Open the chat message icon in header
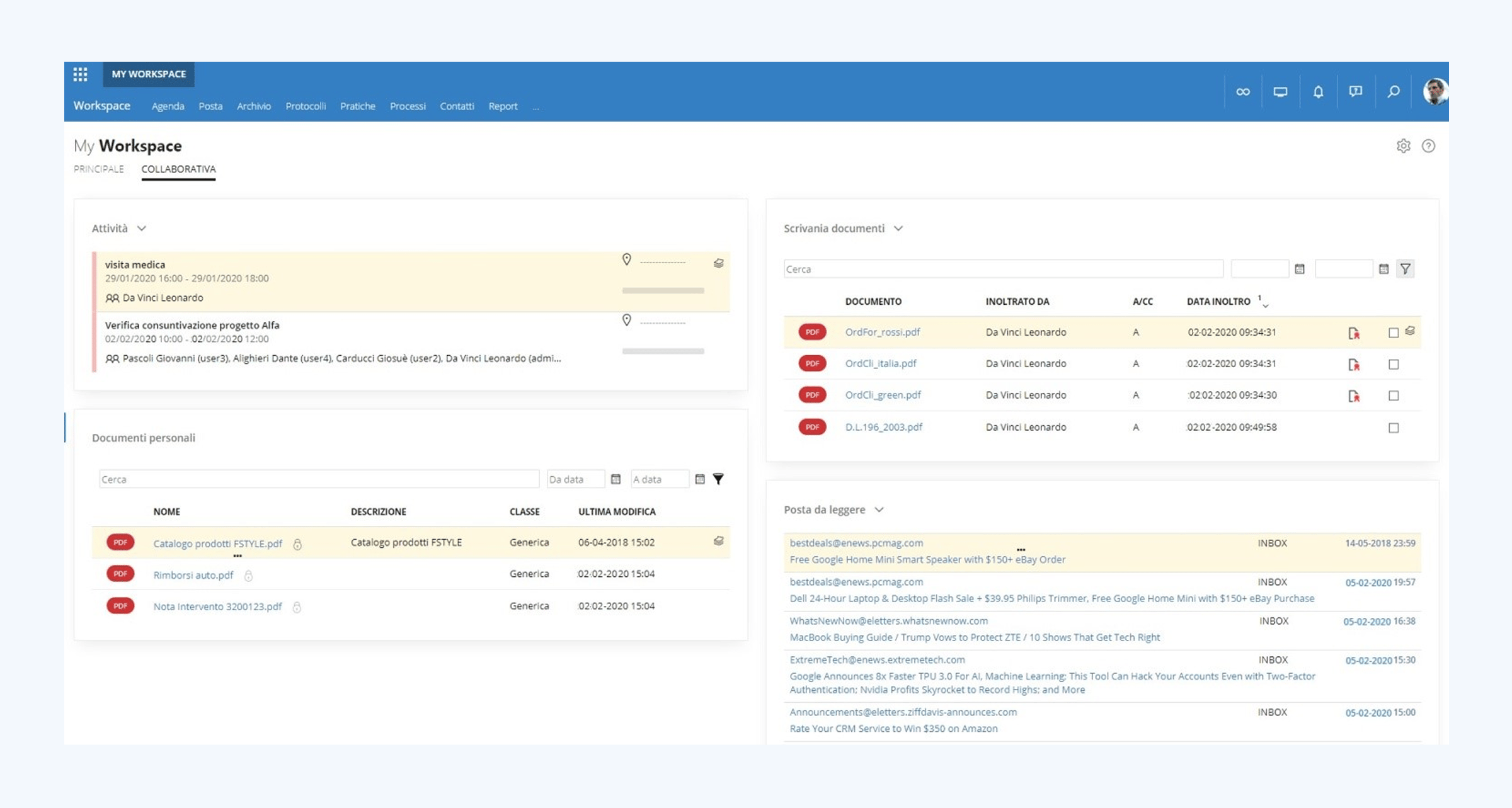This screenshot has height=808, width=1512. (1356, 92)
